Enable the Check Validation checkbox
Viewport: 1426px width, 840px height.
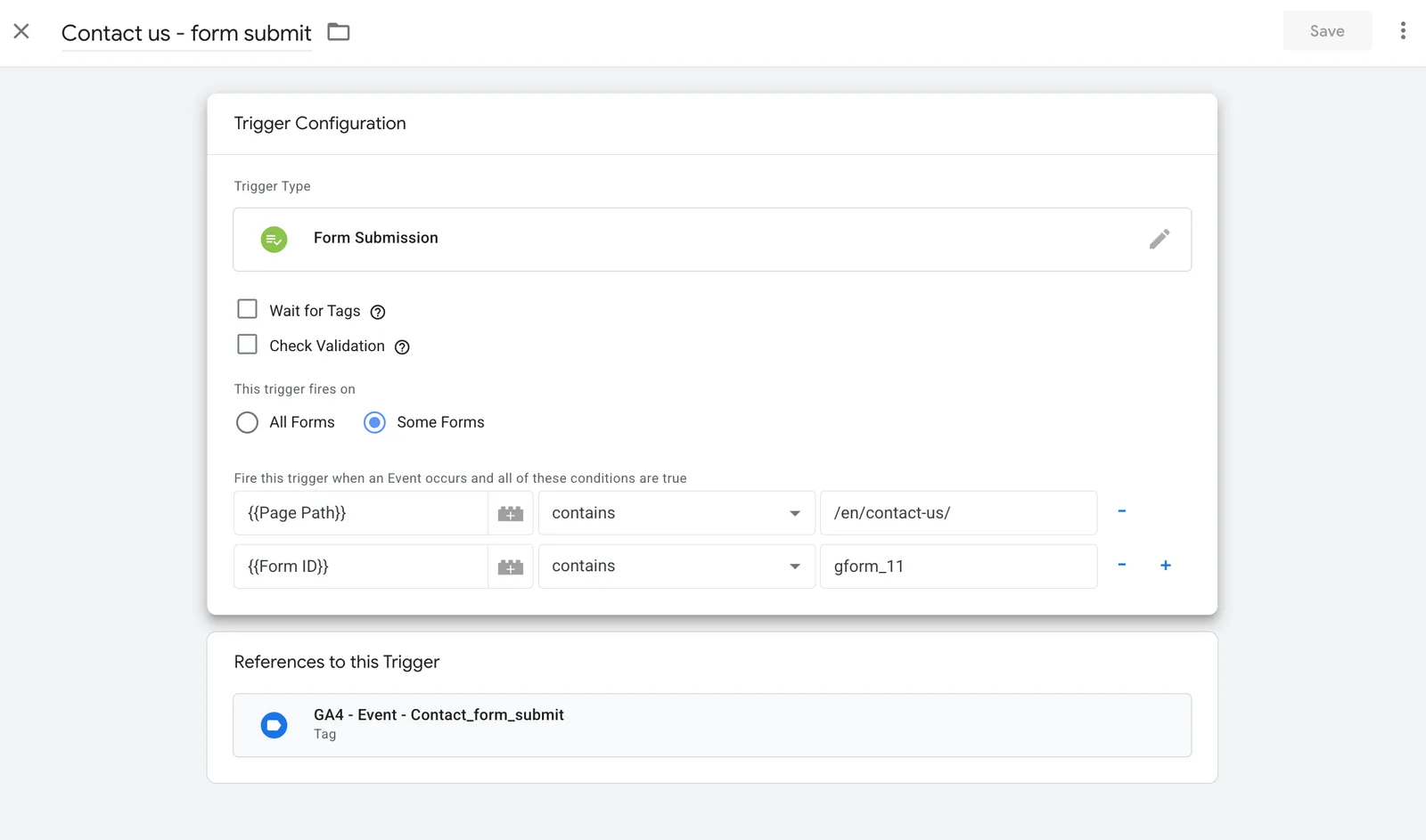coord(247,344)
